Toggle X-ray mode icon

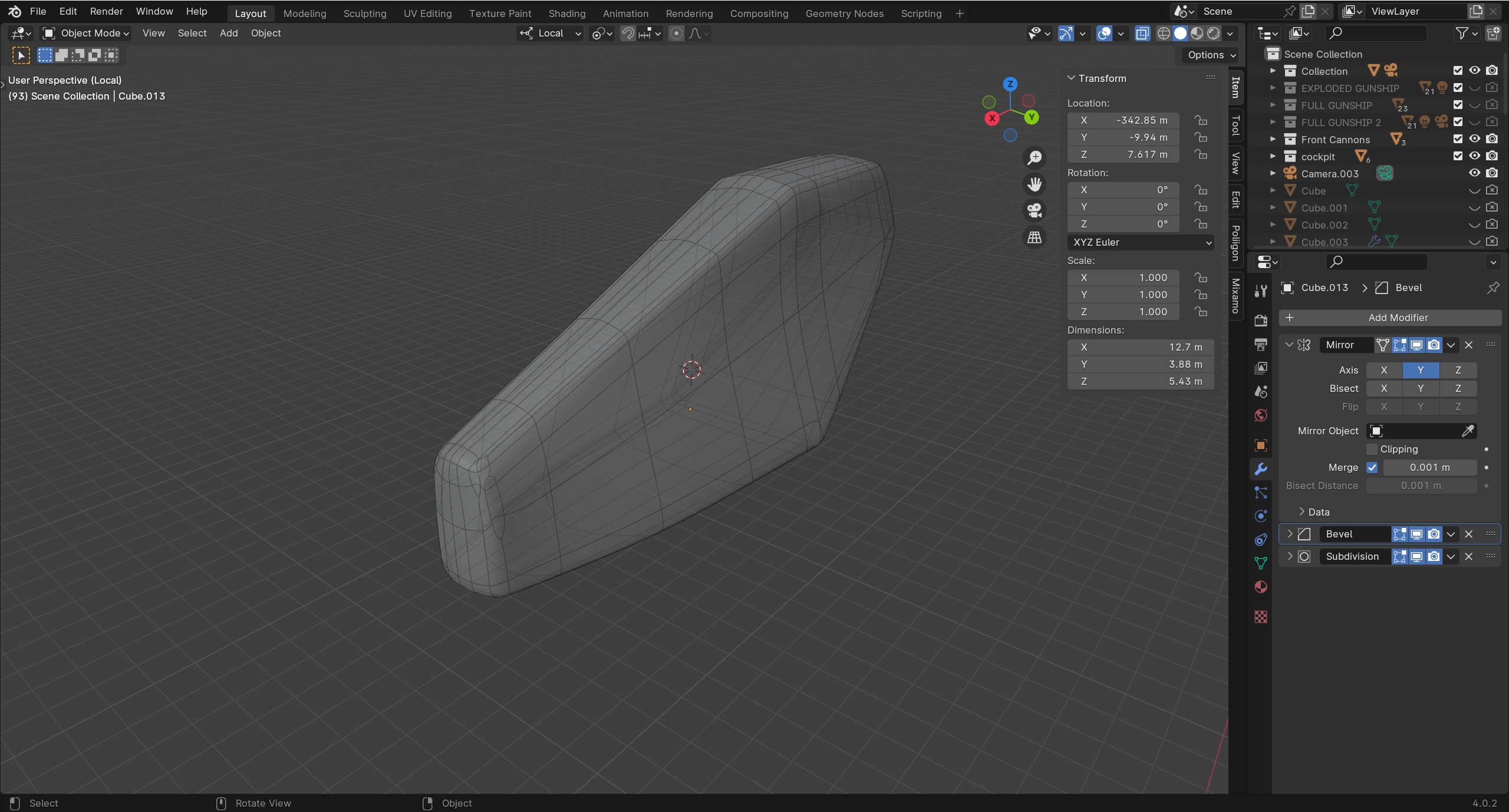tap(1142, 34)
